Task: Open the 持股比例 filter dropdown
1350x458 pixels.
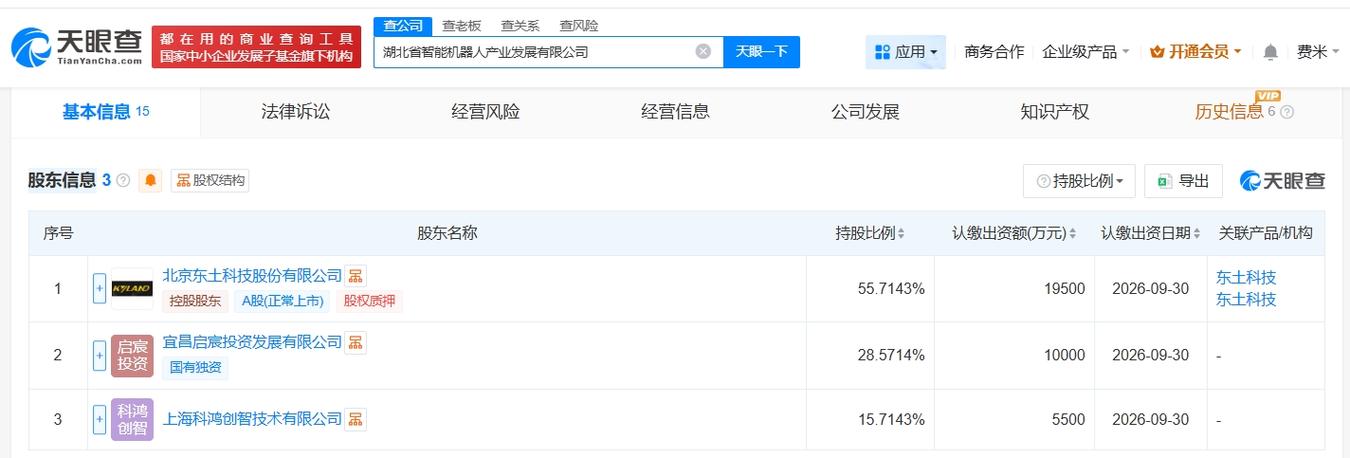Action: tap(1079, 181)
